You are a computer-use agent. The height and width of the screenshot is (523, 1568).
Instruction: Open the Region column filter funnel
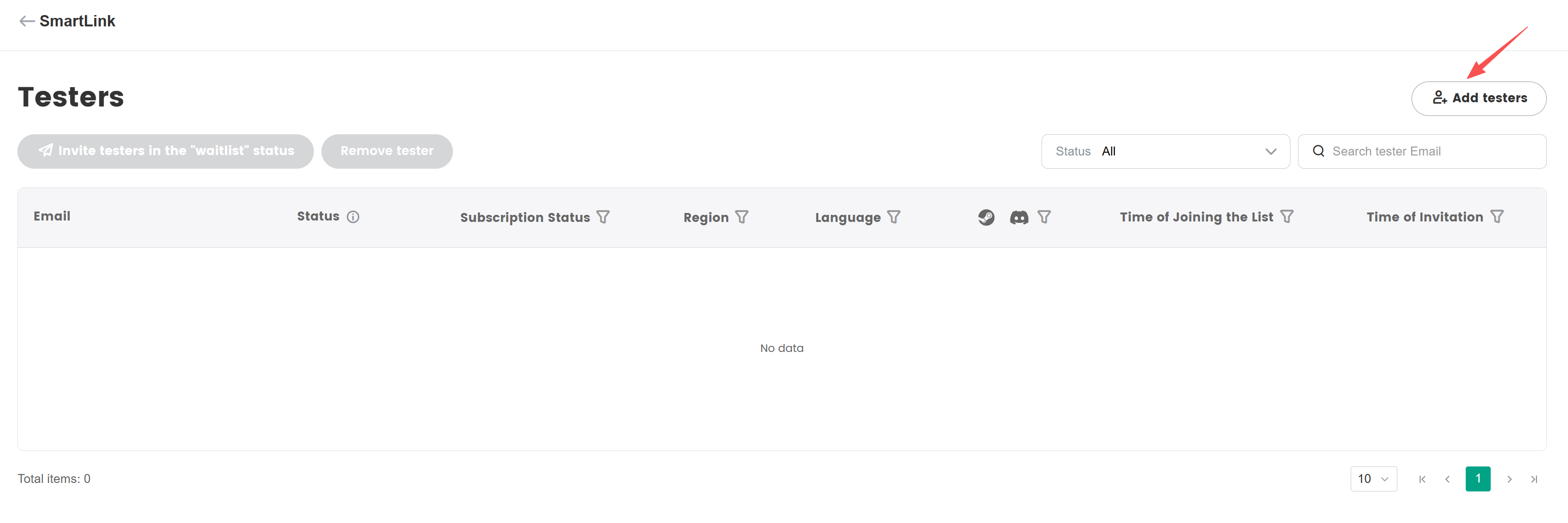coord(741,217)
